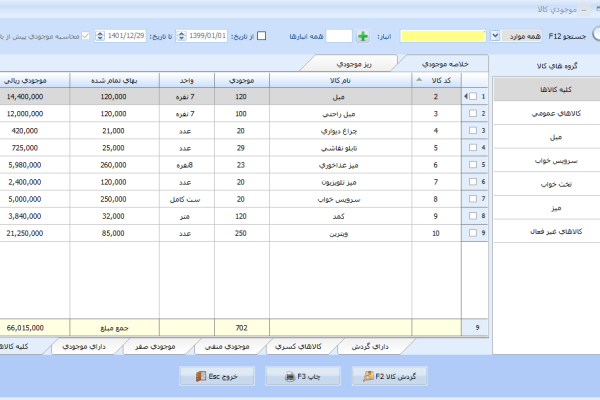The width and height of the screenshot is (600, 400).
Task: Click product code 10 cell
Action: click(x=436, y=233)
